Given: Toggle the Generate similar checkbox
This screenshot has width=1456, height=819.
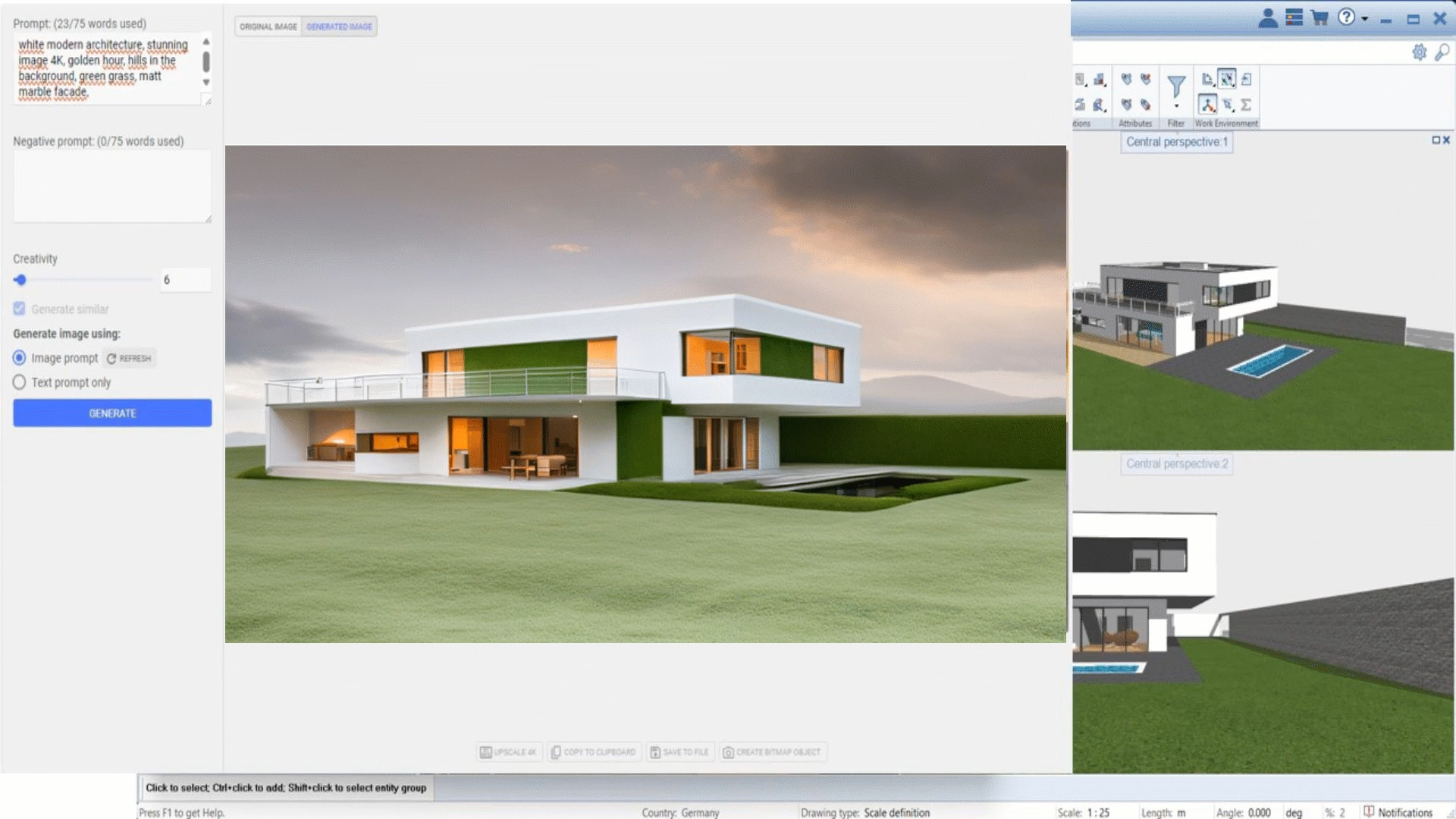Looking at the screenshot, I should [x=20, y=309].
